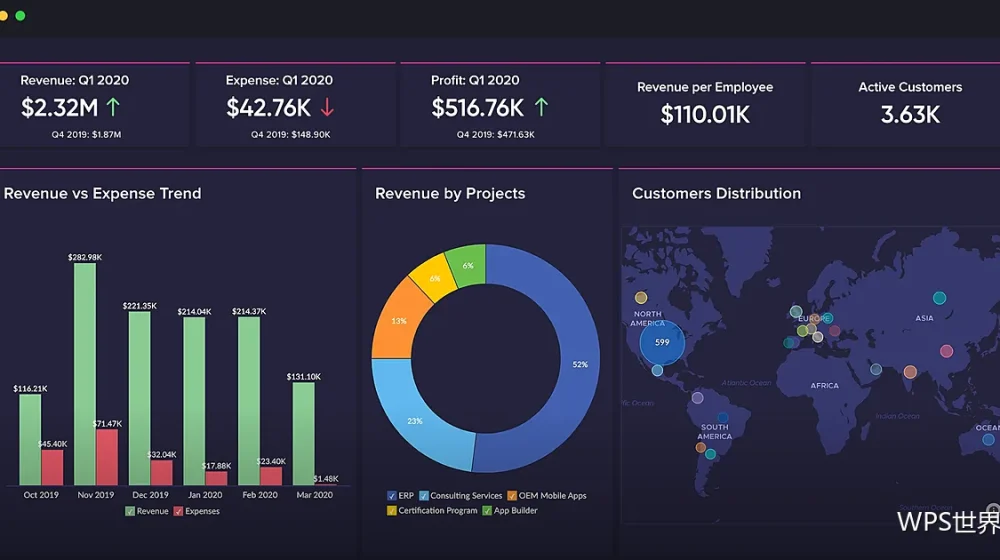1000x560 pixels.
Task: Click the Nov 2019 revenue bar labeled $282.98K
Action: (x=85, y=374)
